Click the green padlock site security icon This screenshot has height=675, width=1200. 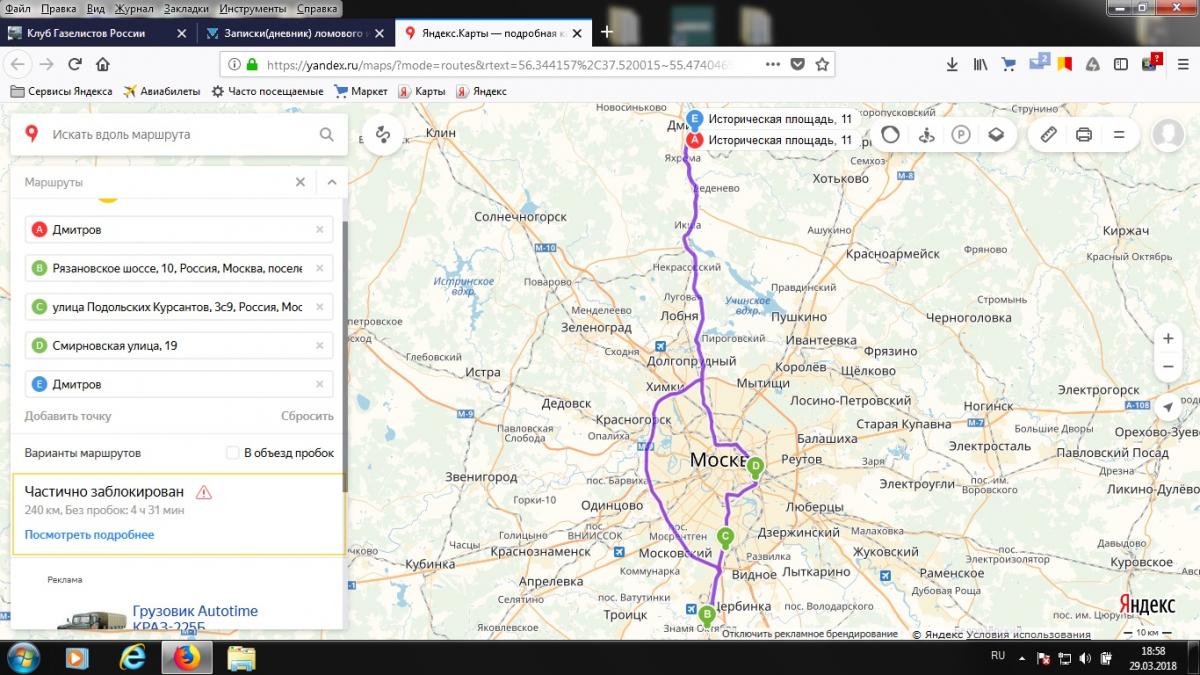251,64
